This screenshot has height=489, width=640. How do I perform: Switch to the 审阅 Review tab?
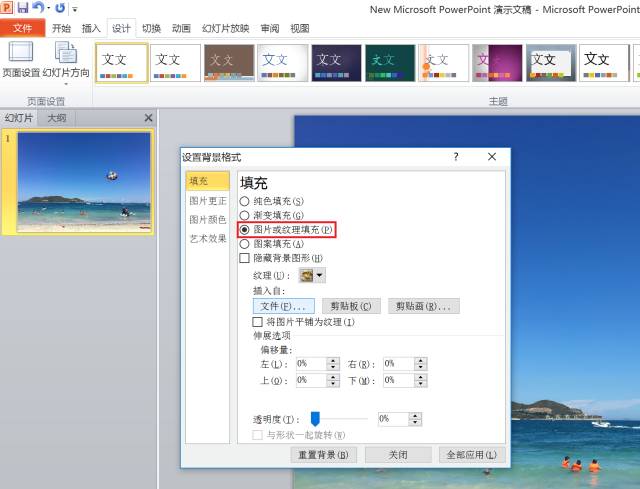pos(270,28)
